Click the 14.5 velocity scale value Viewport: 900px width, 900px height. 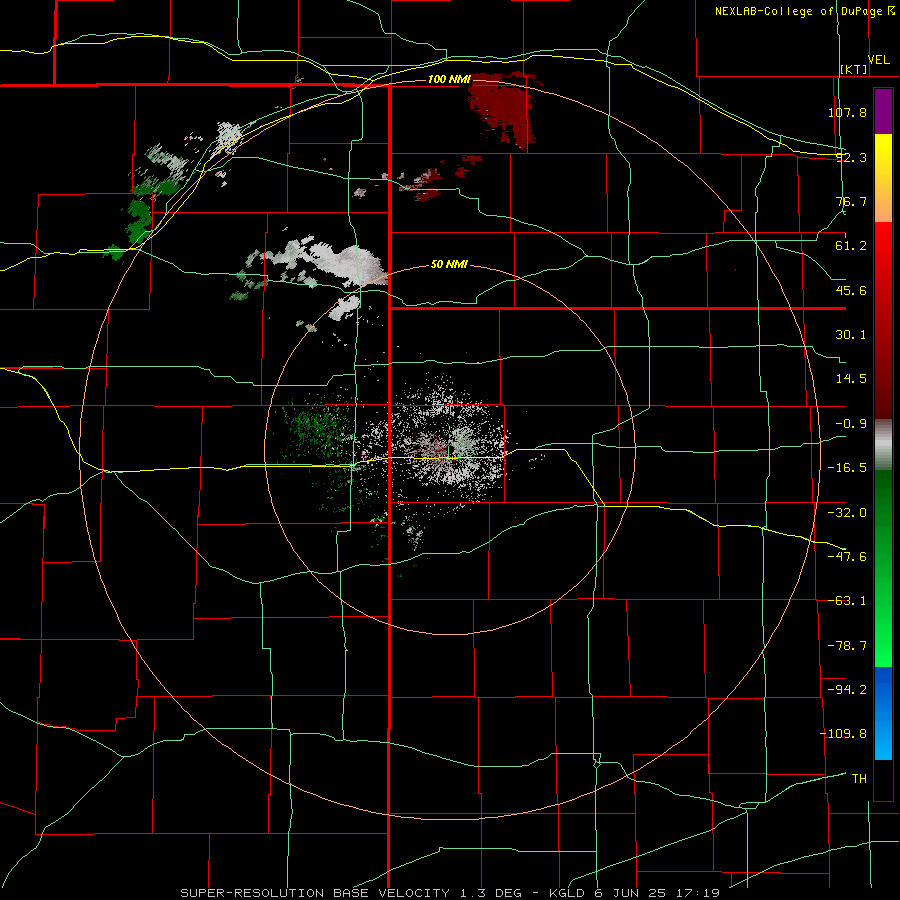(x=851, y=379)
